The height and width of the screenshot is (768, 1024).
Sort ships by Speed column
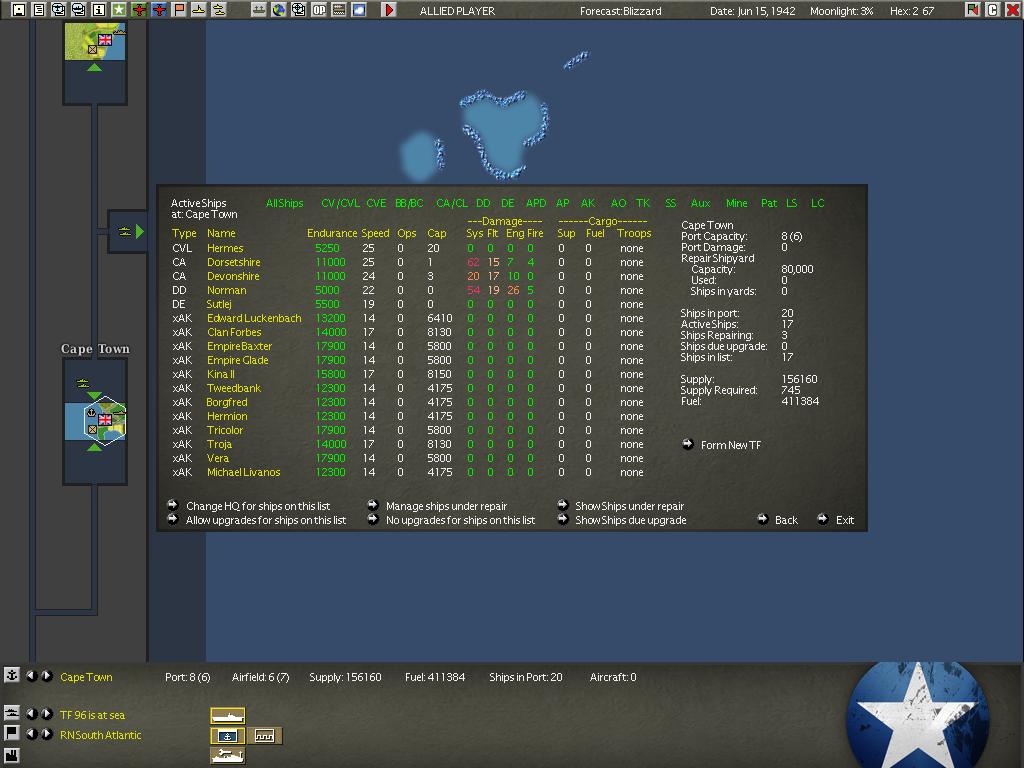(375, 233)
